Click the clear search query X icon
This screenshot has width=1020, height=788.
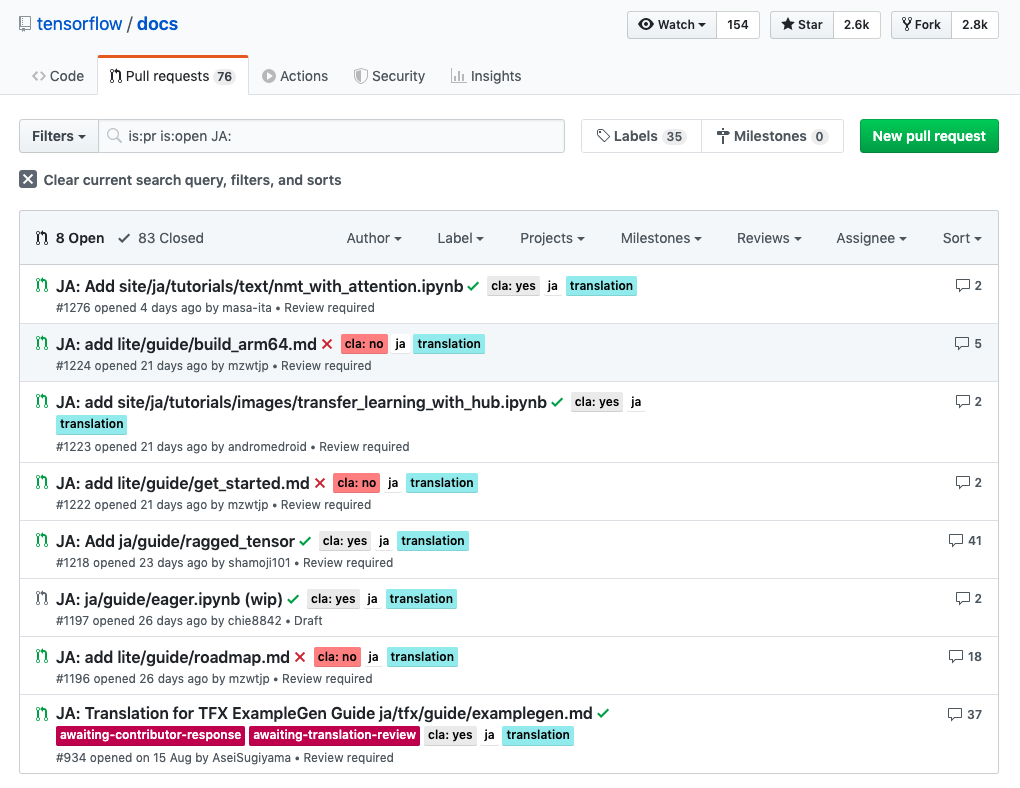28,179
